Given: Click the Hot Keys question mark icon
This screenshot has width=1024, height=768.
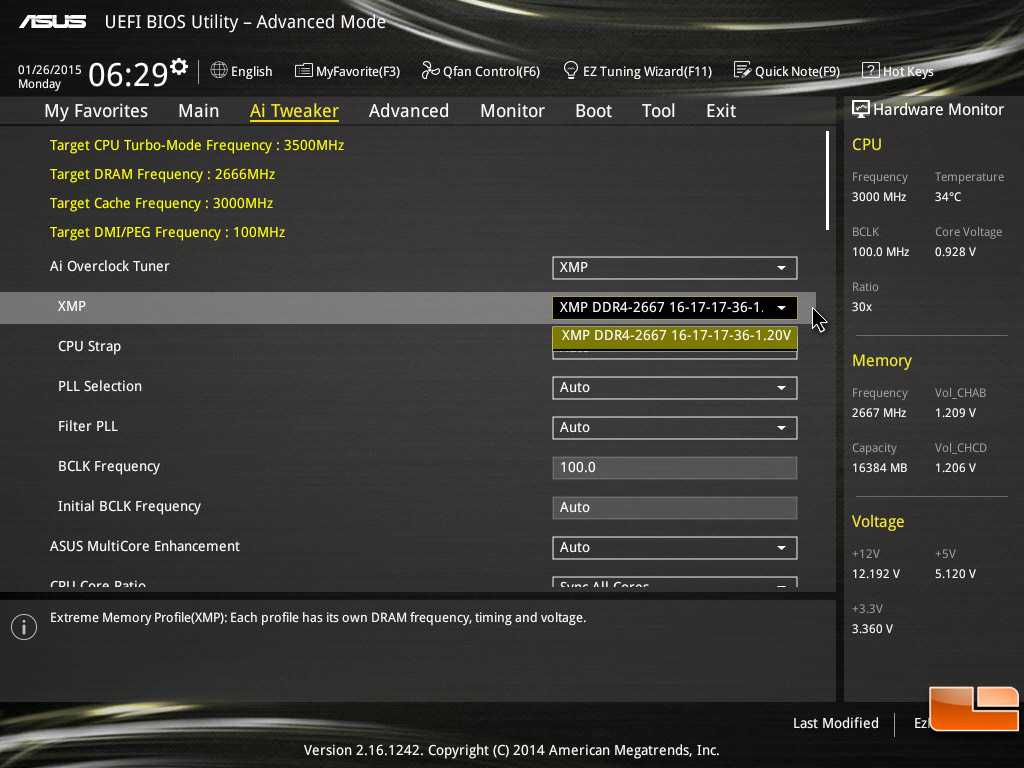Looking at the screenshot, I should (871, 70).
